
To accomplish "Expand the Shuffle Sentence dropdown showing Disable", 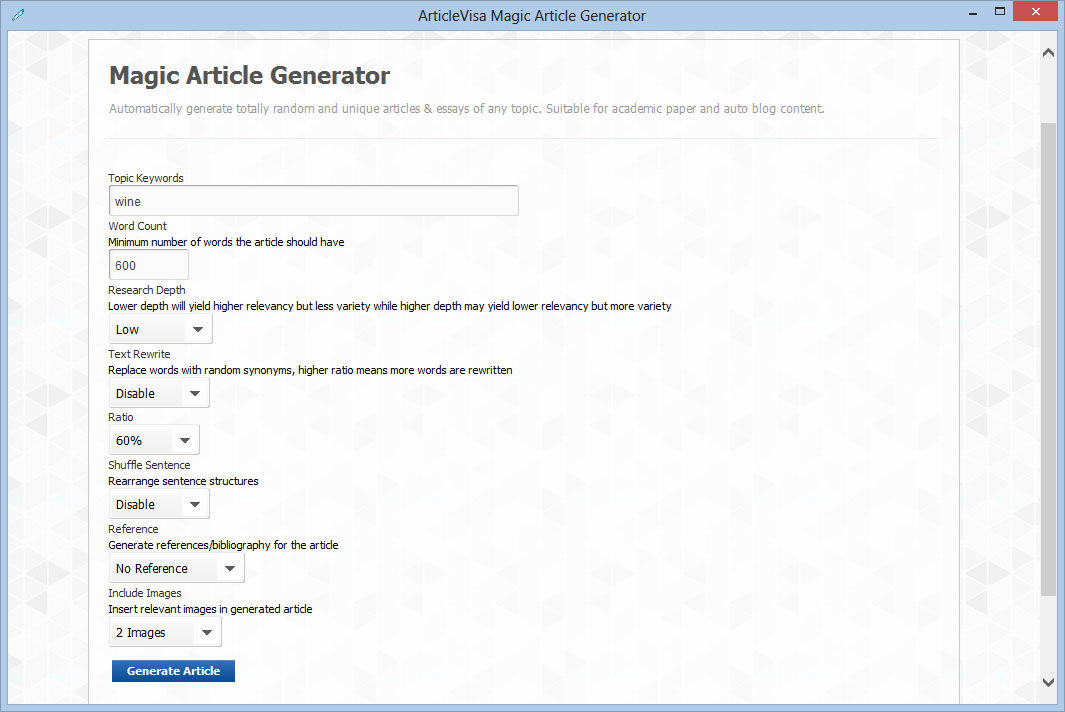I will click(159, 505).
